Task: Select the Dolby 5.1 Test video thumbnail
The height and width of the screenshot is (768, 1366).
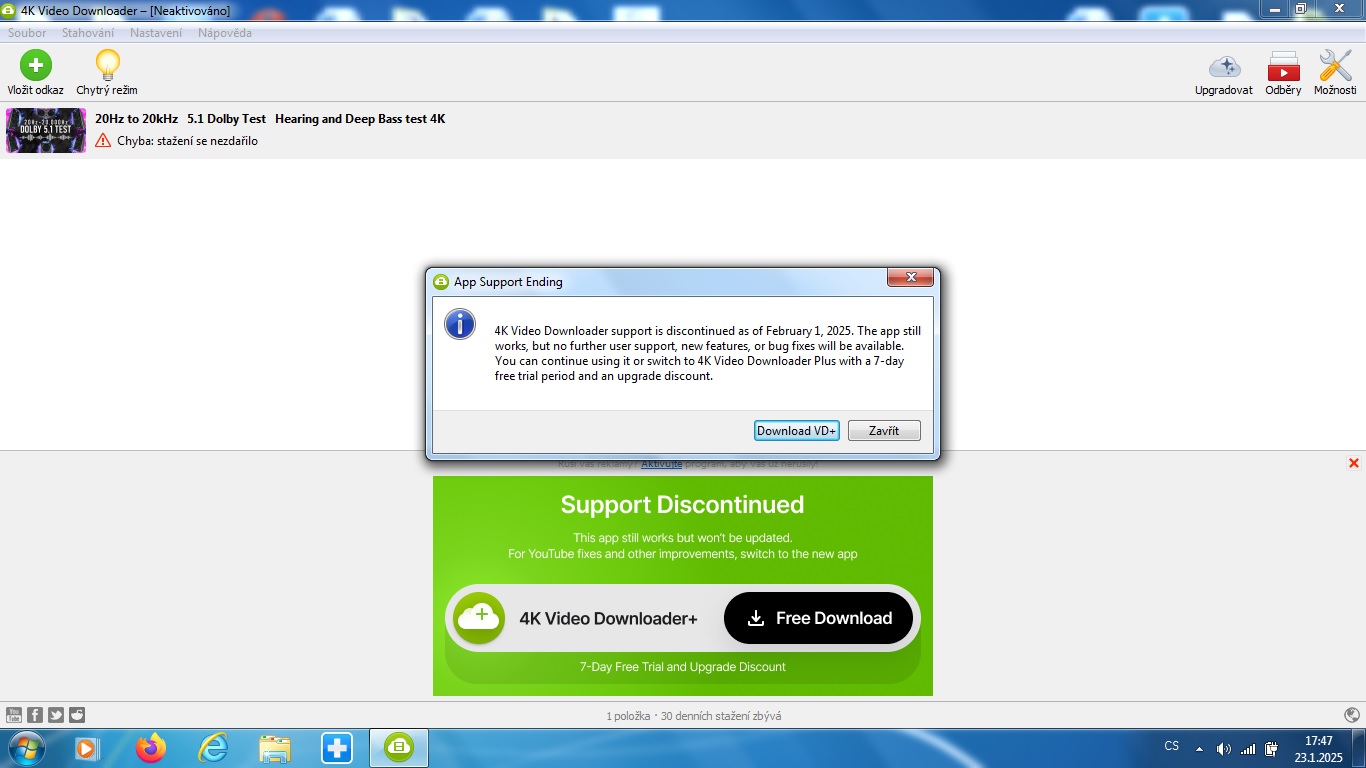Action: (x=46, y=130)
